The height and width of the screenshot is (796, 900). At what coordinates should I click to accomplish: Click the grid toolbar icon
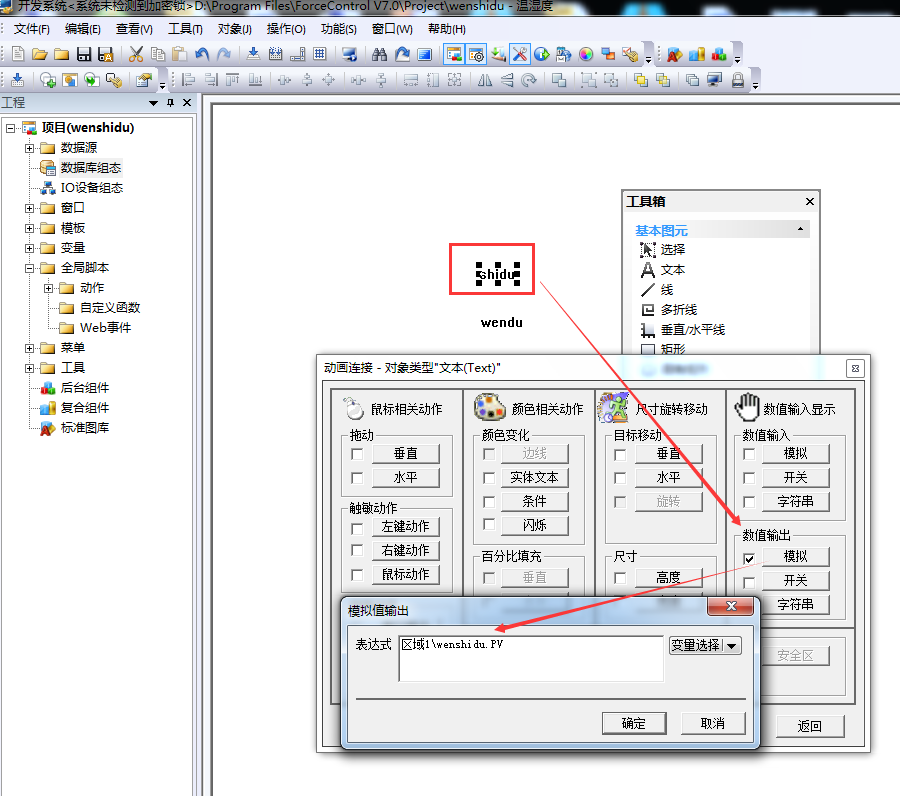(x=320, y=55)
